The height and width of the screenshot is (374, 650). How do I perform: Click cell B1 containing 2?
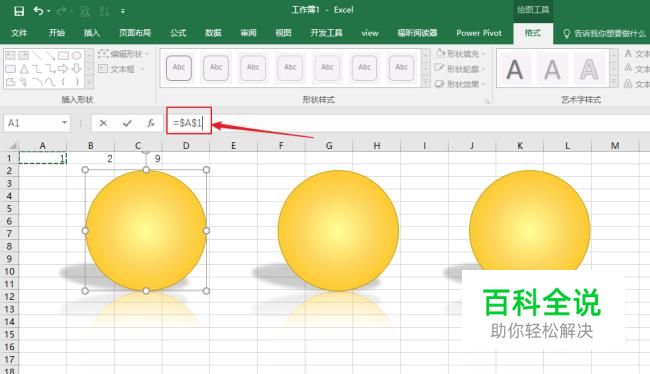(x=90, y=158)
